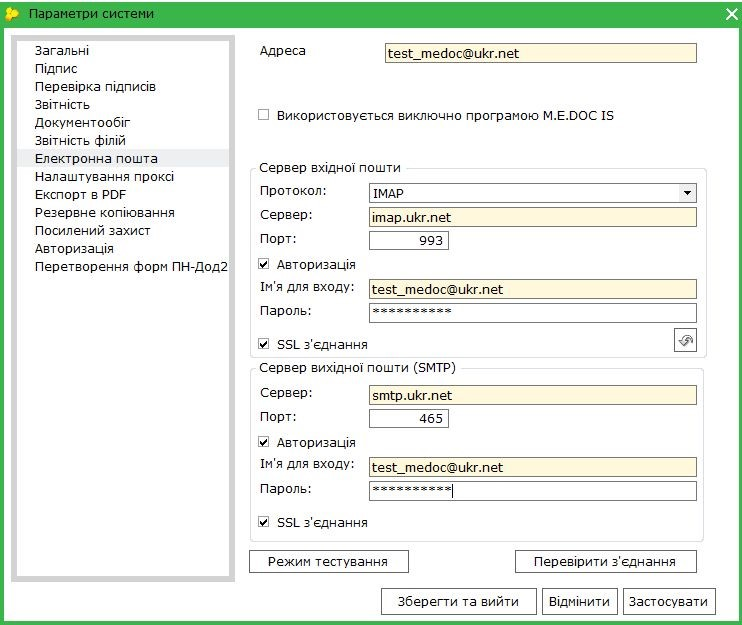Enable the M.E.DOC IS exclusive use checkbox
This screenshot has height=625, width=742.
tap(264, 115)
